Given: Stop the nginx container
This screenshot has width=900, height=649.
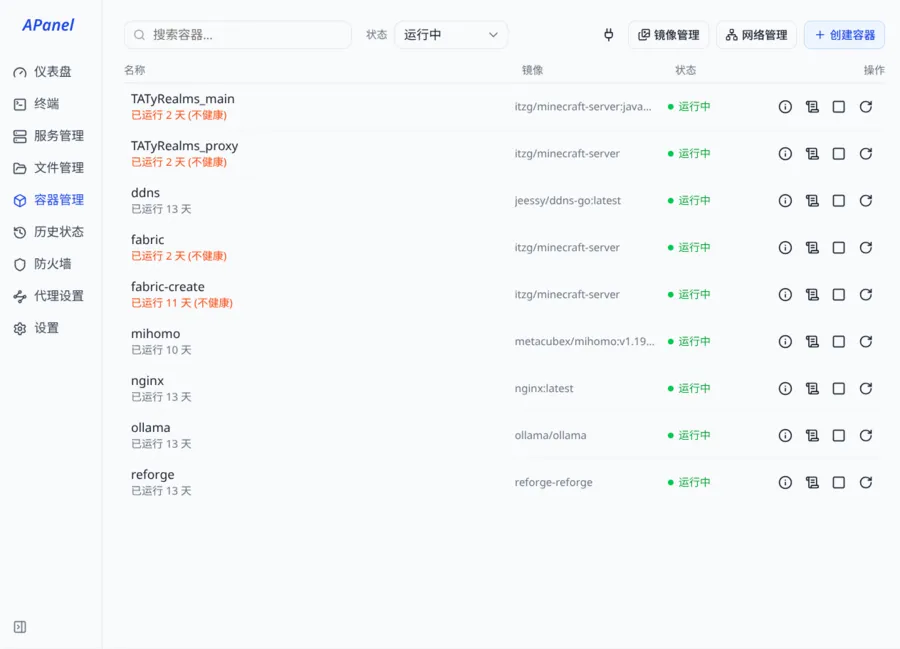Looking at the screenshot, I should tap(839, 388).
